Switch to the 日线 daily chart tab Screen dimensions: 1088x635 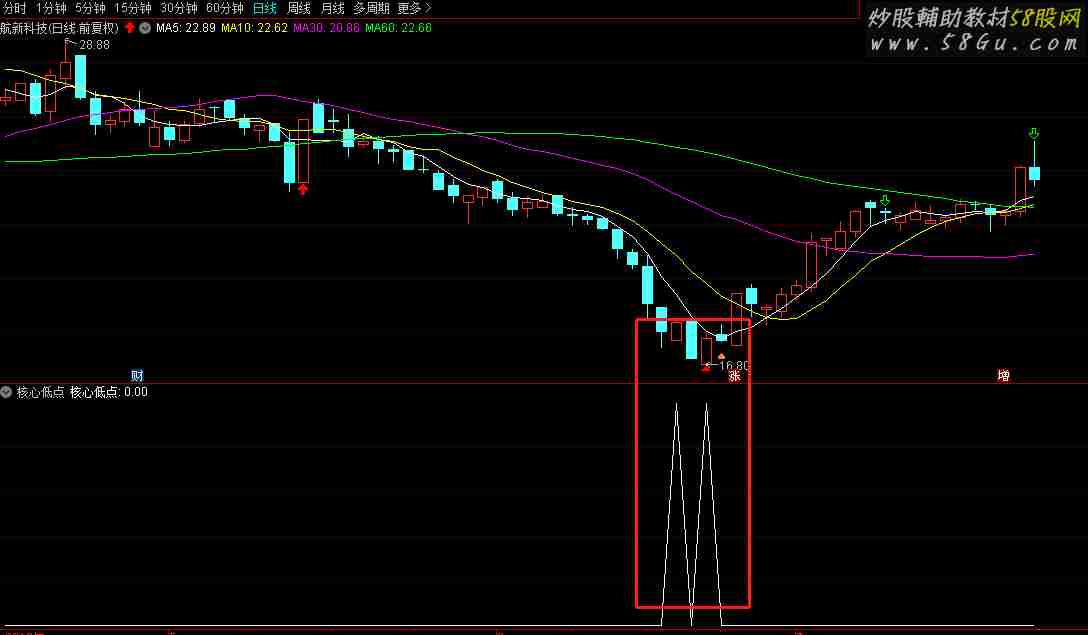[x=265, y=8]
